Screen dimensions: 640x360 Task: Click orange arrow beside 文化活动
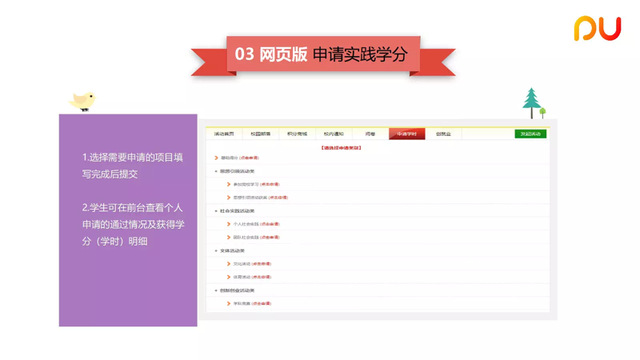(x=229, y=264)
